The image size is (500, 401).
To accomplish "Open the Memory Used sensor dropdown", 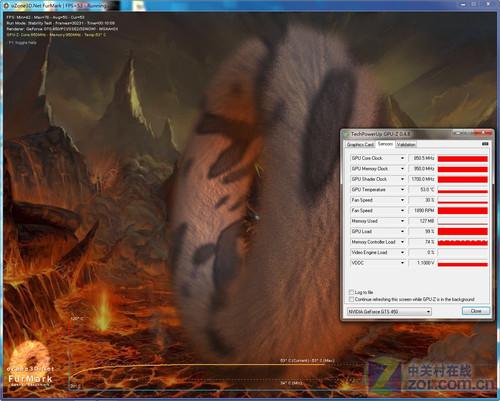I will tap(402, 221).
